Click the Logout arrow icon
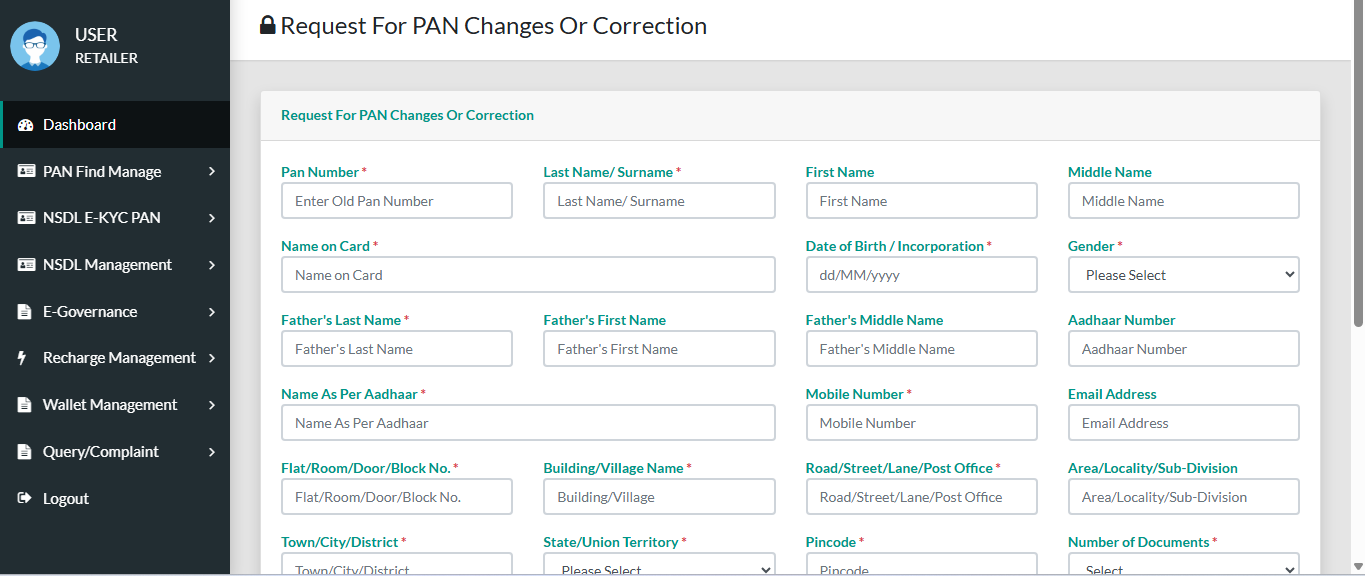Viewport: 1365px width, 576px height. [x=25, y=498]
